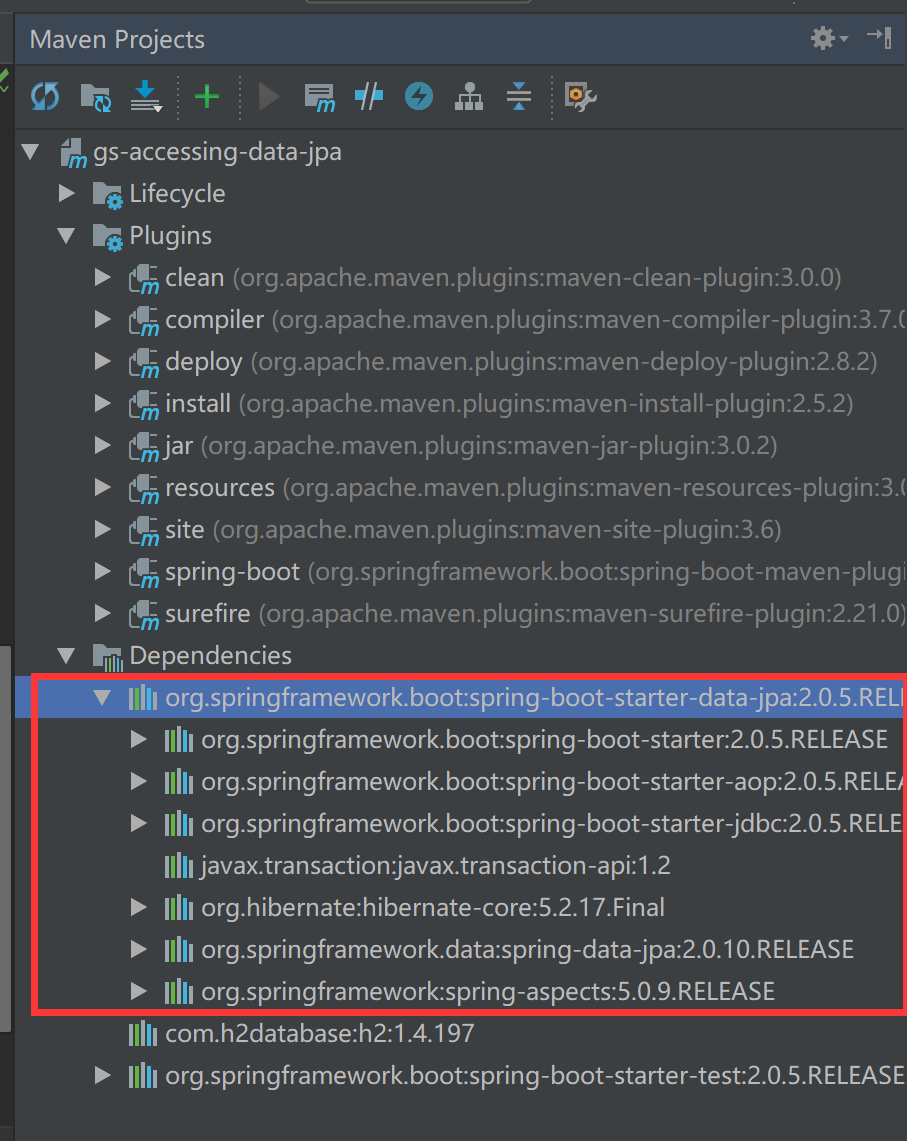Image resolution: width=907 pixels, height=1141 pixels.
Task: Open Maven settings via wrench icon
Action: [579, 97]
